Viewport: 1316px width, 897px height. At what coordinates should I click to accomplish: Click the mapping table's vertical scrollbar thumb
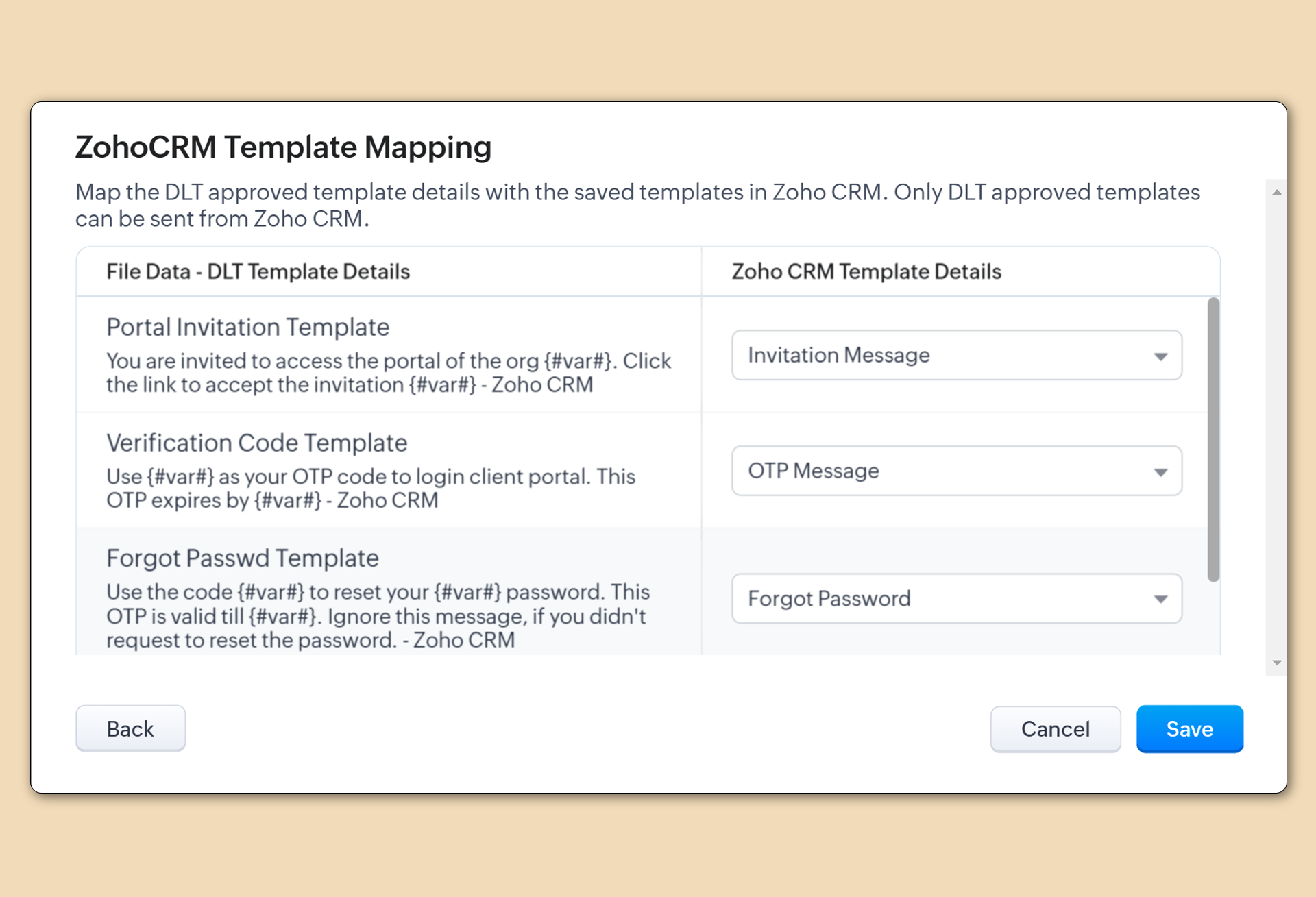1213,439
